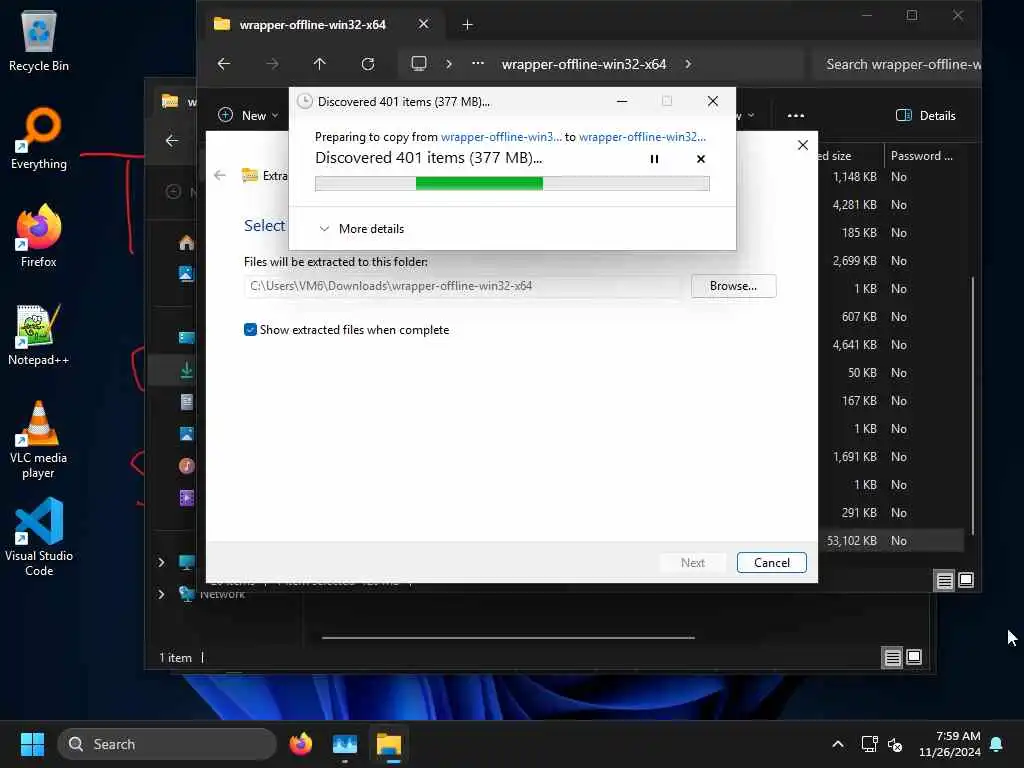Image resolution: width=1024 pixels, height=768 pixels.
Task: Select the row with 4,641 KB size
Action: point(891,345)
